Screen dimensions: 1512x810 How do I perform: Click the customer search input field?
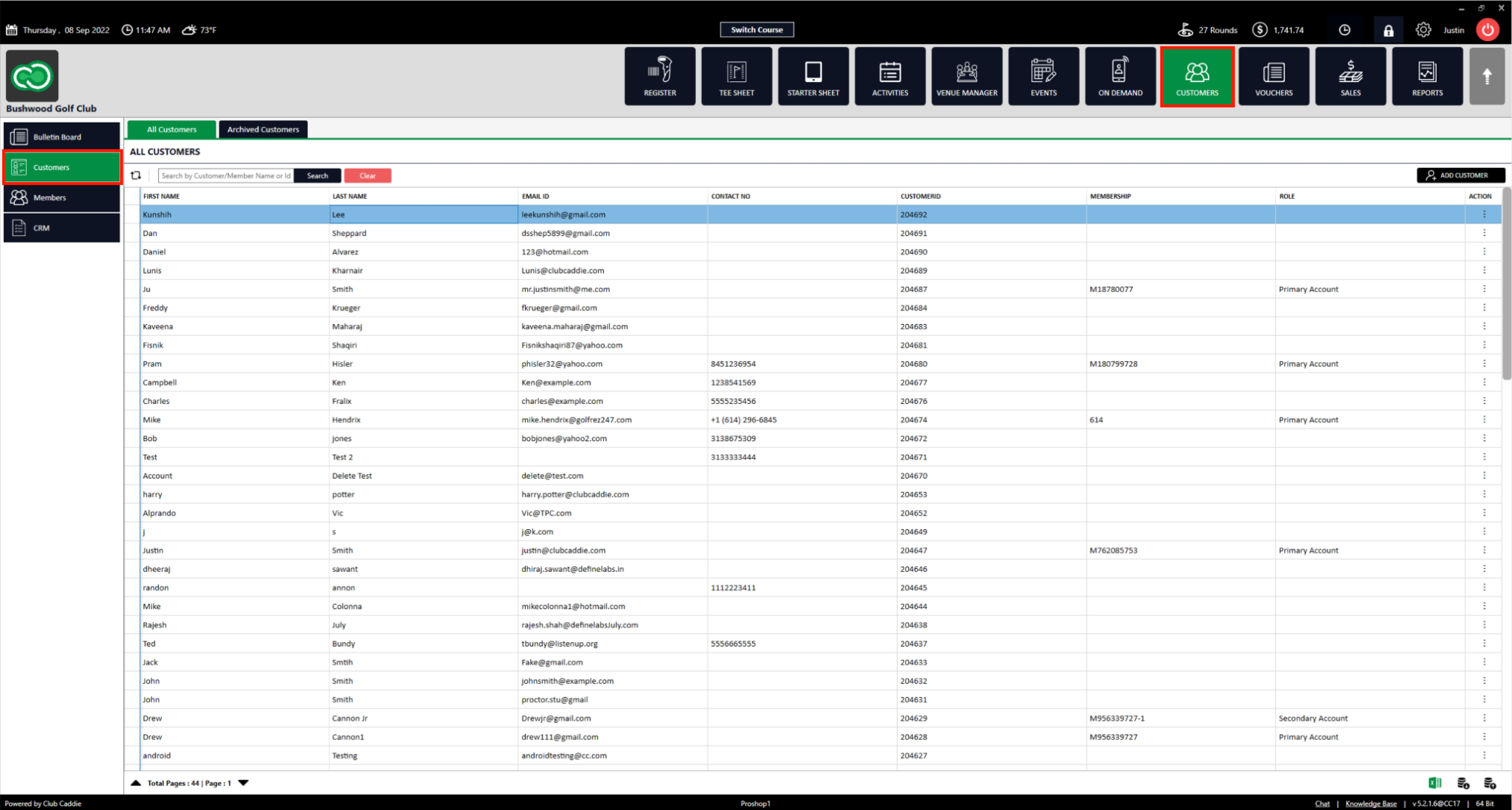225,175
